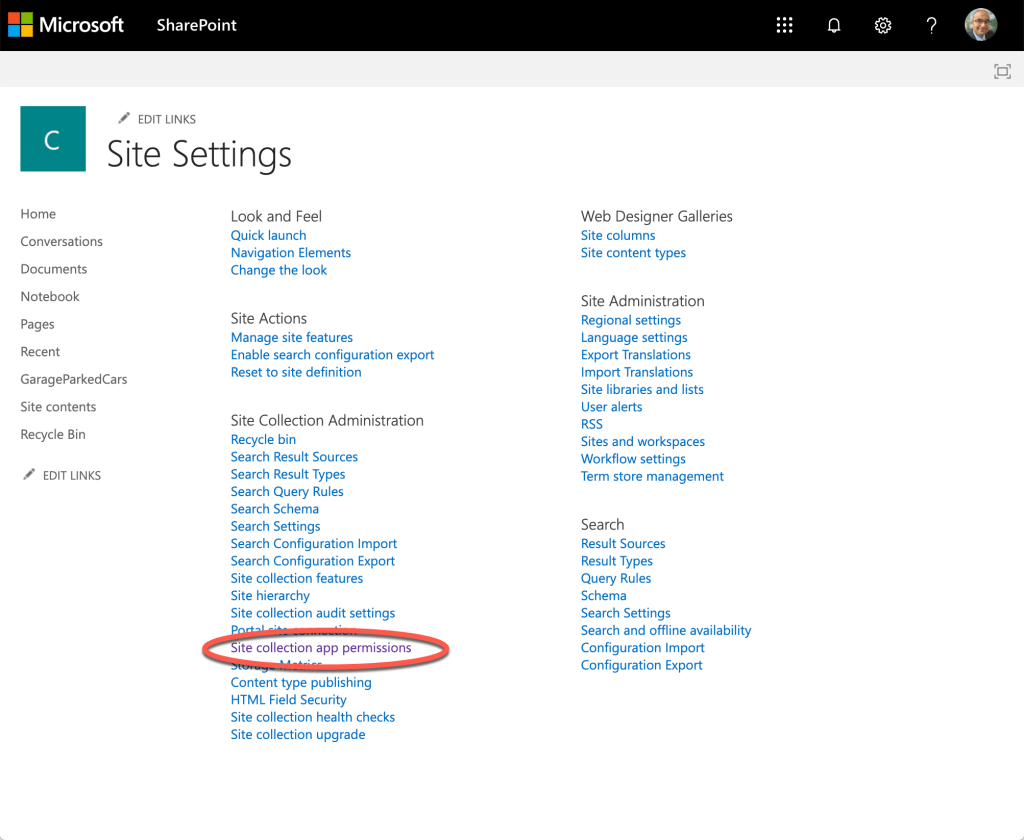Click the green C site logo
The height and width of the screenshot is (840, 1024).
(x=53, y=139)
